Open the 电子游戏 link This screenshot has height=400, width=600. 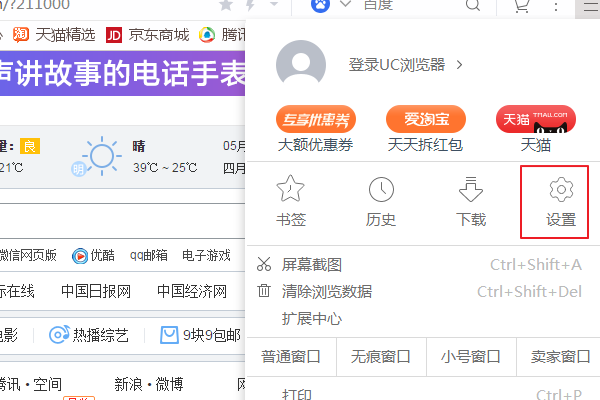tap(206, 255)
